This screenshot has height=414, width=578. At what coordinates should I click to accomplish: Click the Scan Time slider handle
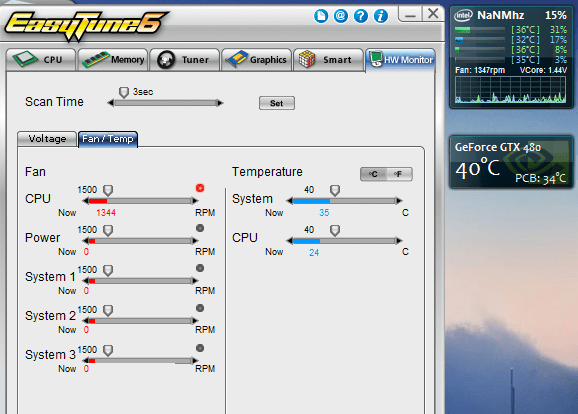pyautogui.click(x=124, y=93)
